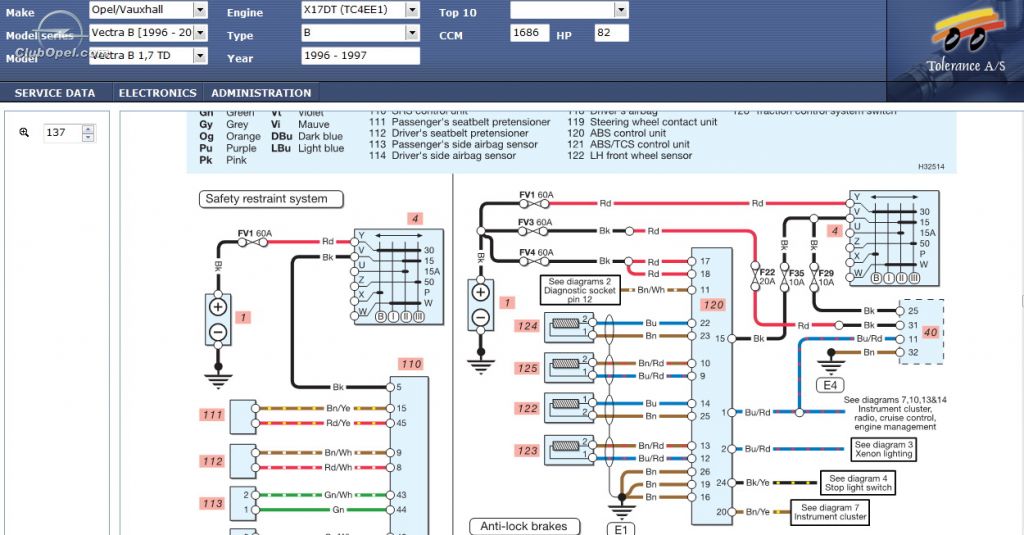The width and height of the screenshot is (1024, 535).
Task: Click the Tolerance A/S logo
Action: pyautogui.click(x=967, y=42)
